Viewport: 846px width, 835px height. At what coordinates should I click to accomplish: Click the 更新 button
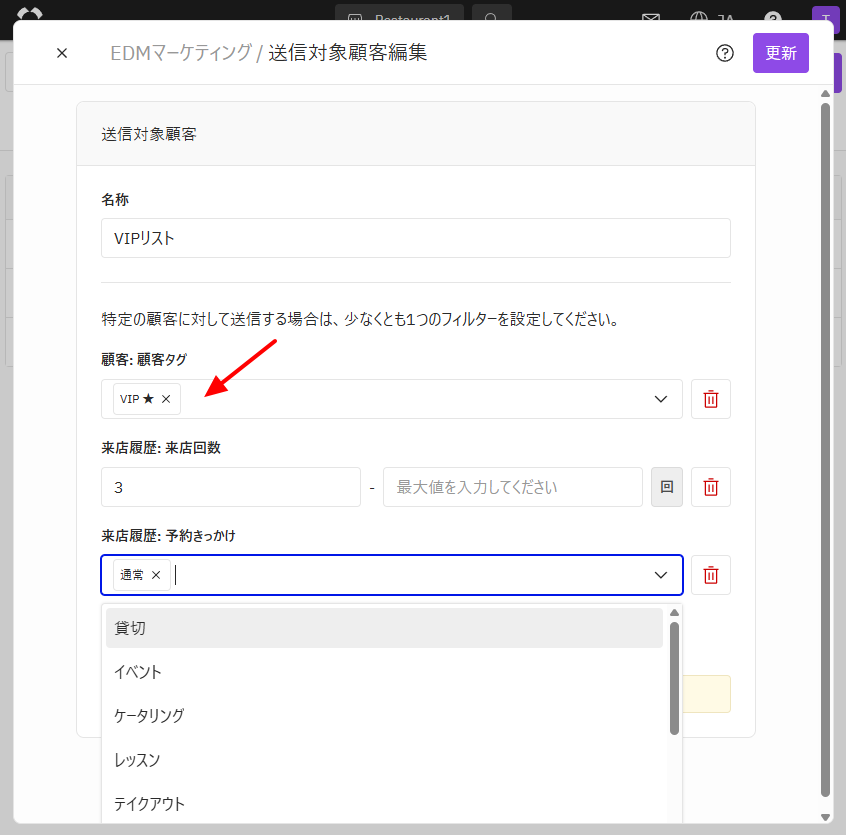click(780, 53)
